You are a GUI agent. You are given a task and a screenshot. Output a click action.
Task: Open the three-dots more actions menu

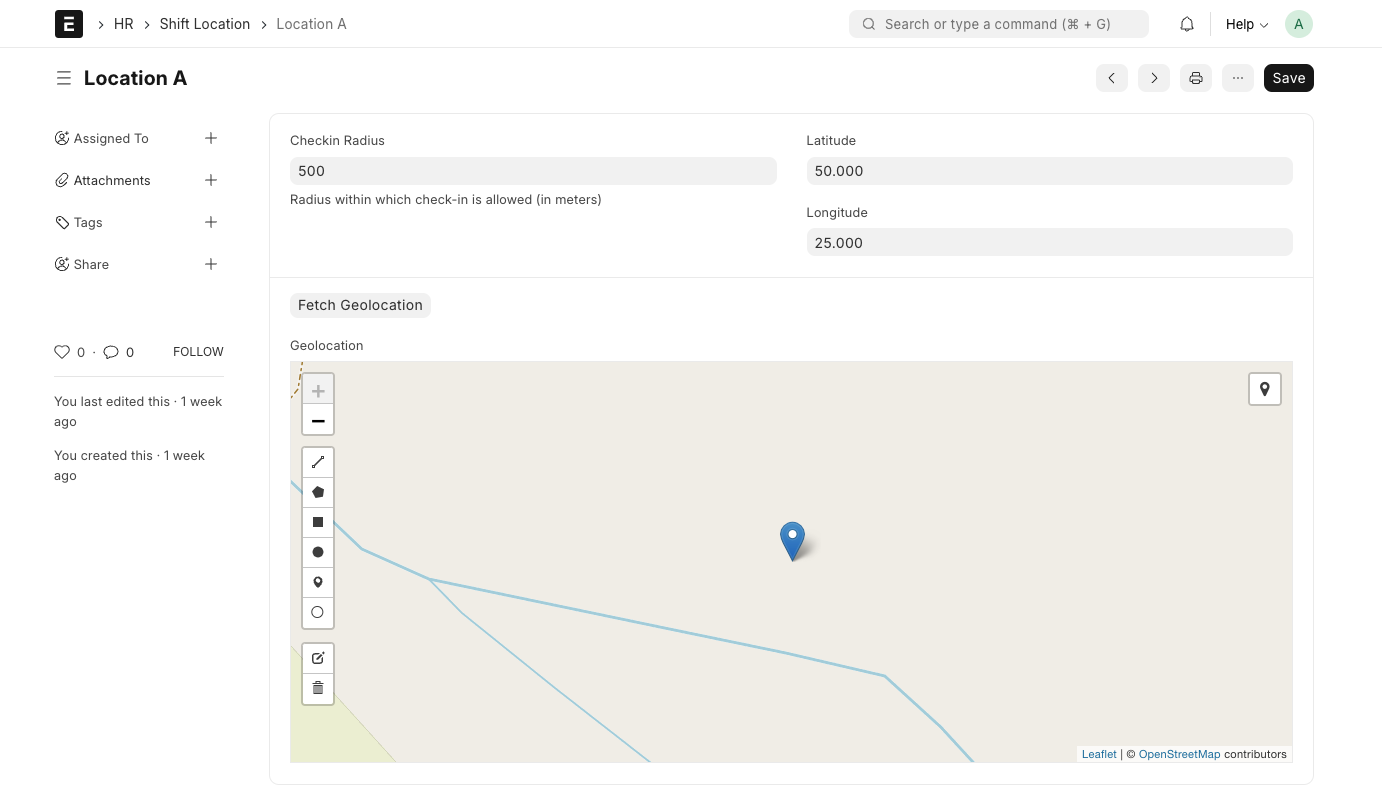click(1238, 78)
